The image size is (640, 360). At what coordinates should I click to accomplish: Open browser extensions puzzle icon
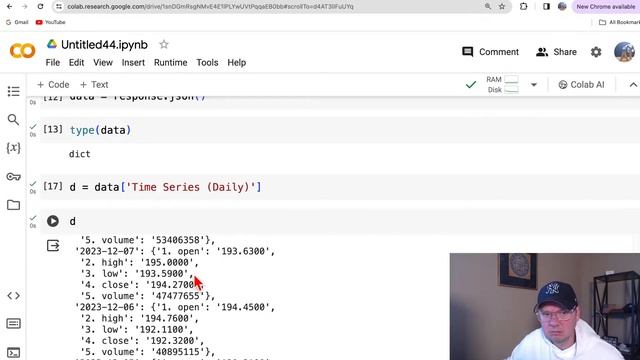tap(524, 7)
